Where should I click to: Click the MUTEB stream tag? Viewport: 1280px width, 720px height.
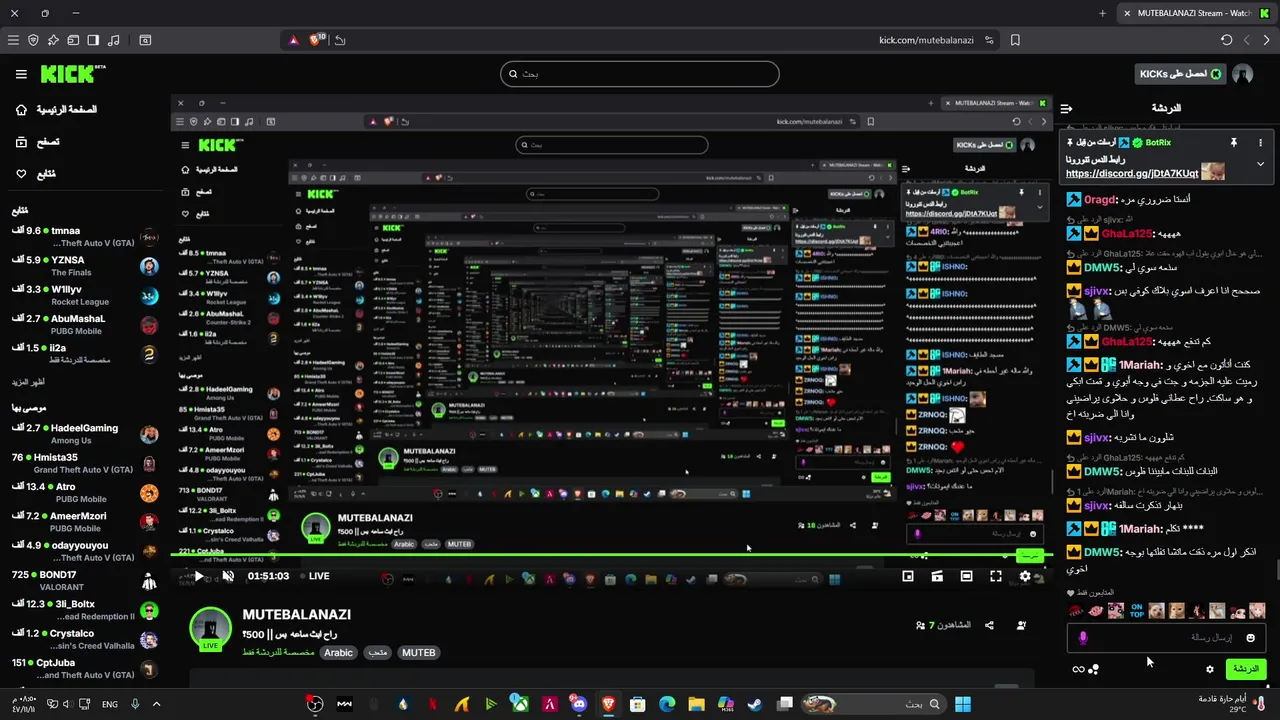(418, 652)
